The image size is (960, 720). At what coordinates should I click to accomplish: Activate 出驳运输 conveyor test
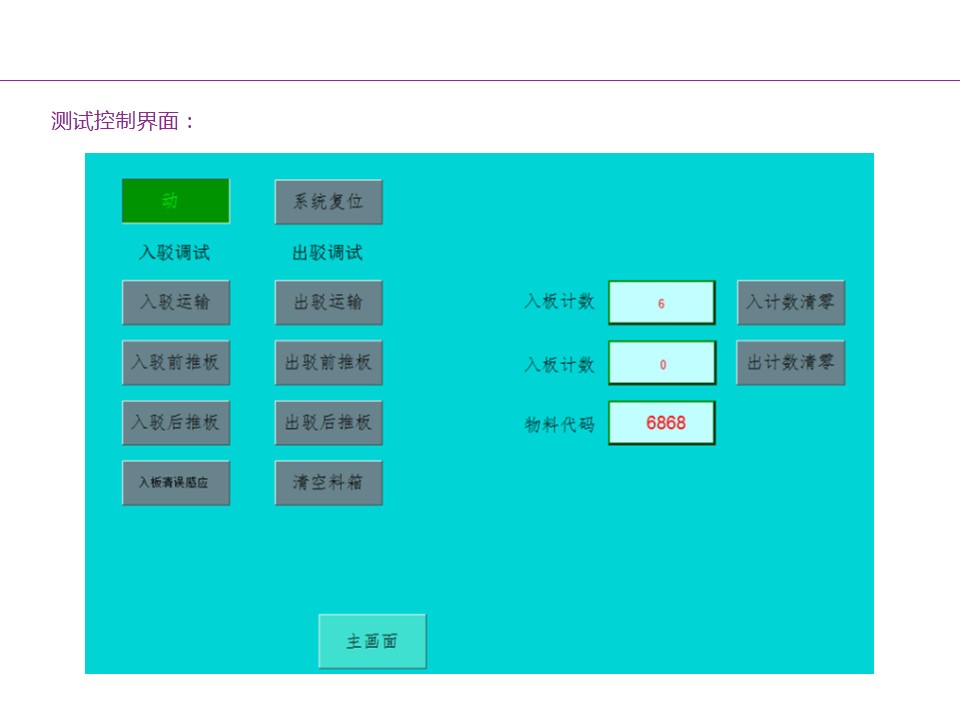[x=329, y=302]
